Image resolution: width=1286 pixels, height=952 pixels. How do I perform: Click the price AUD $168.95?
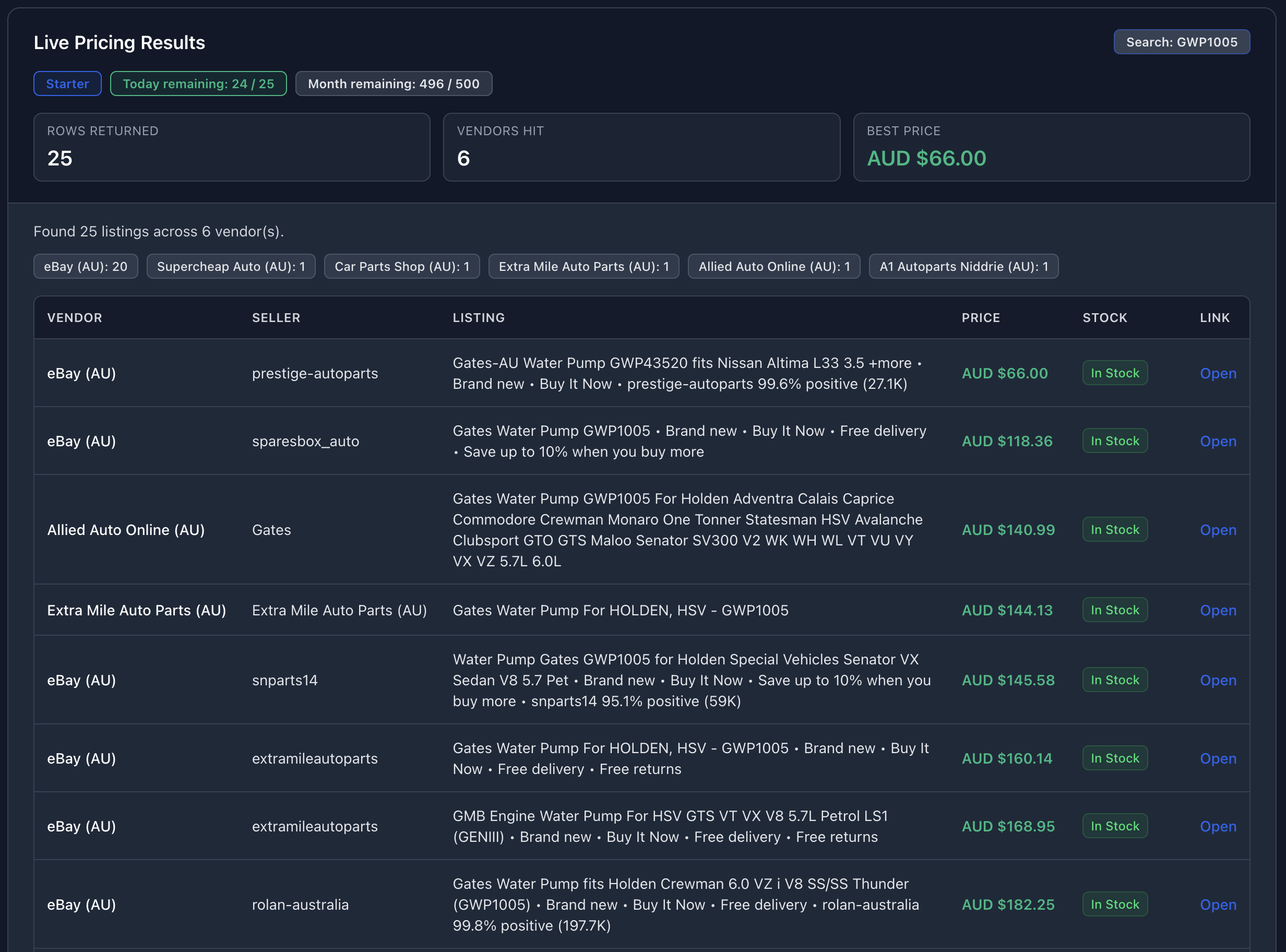[x=1008, y=827]
